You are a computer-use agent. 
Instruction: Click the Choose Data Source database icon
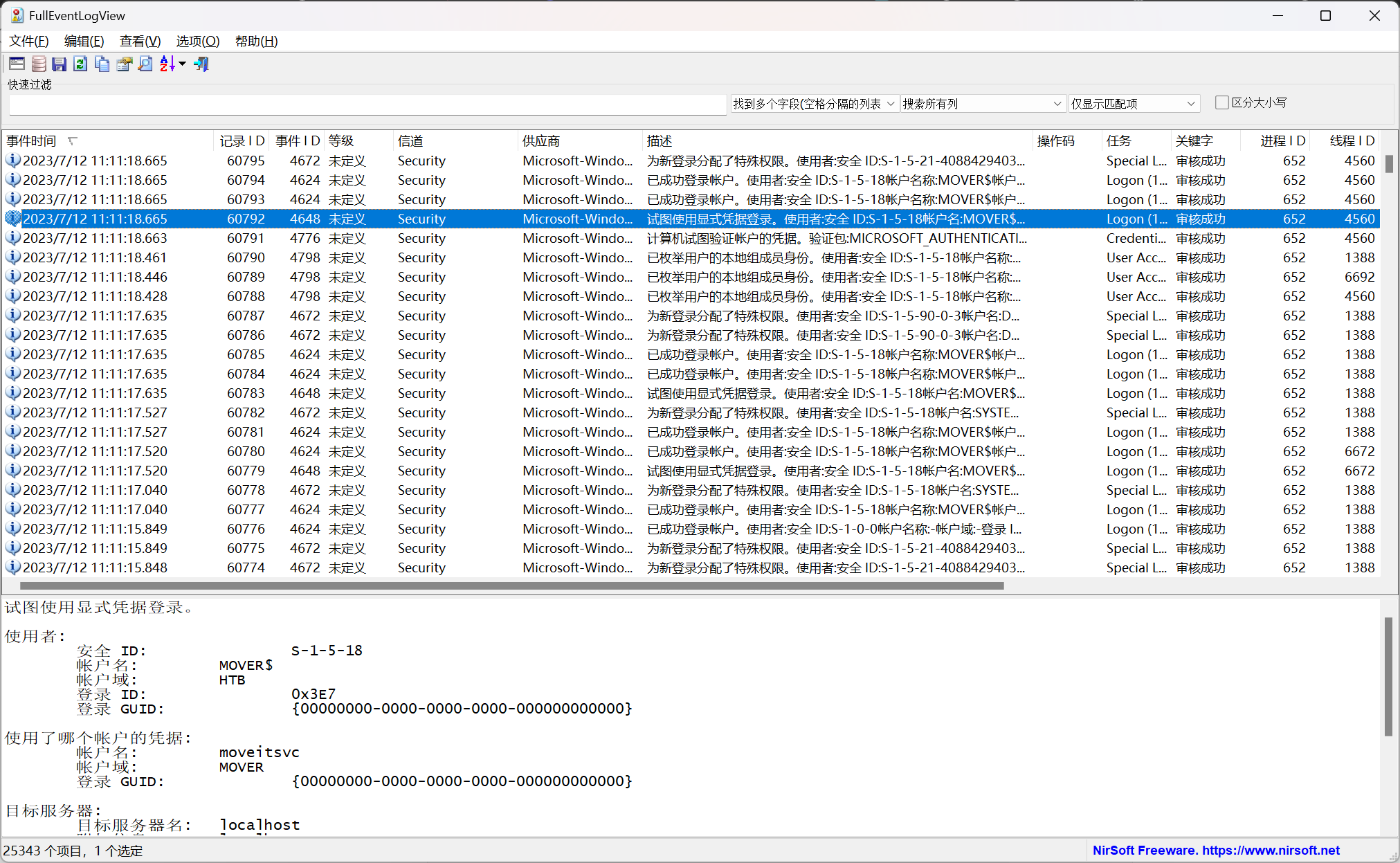39,64
